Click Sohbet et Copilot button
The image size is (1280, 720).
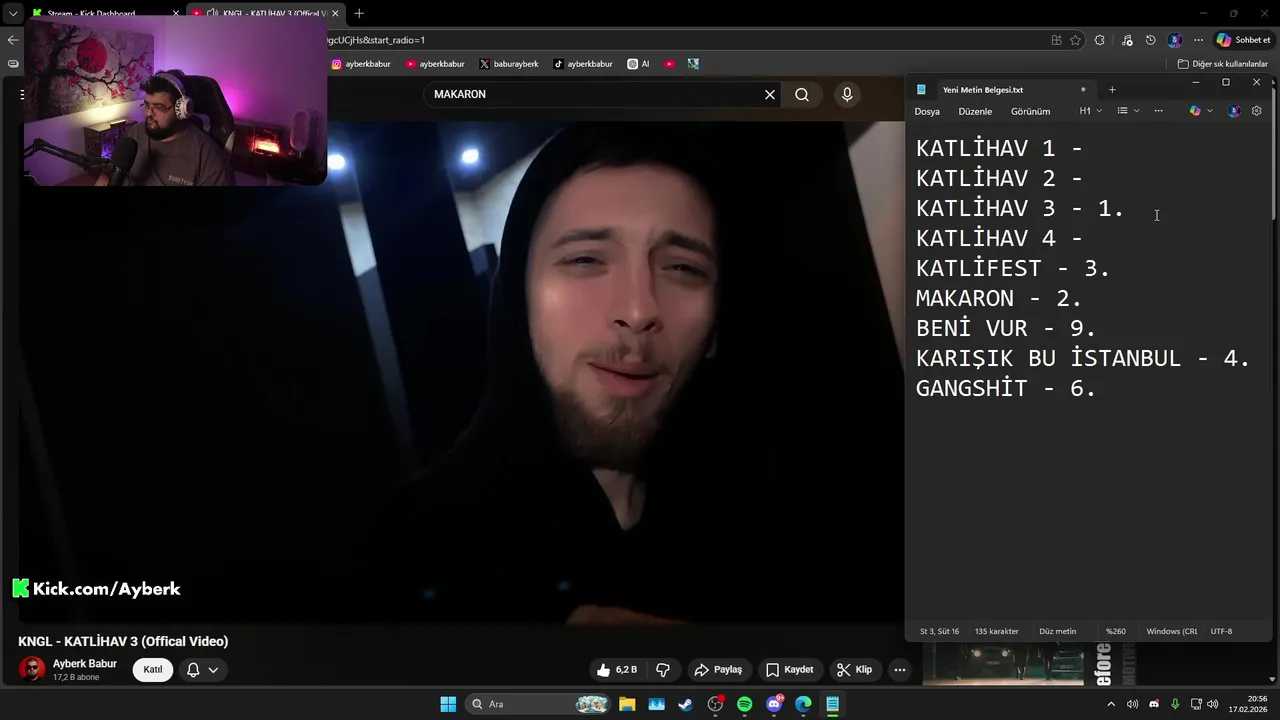point(1243,40)
